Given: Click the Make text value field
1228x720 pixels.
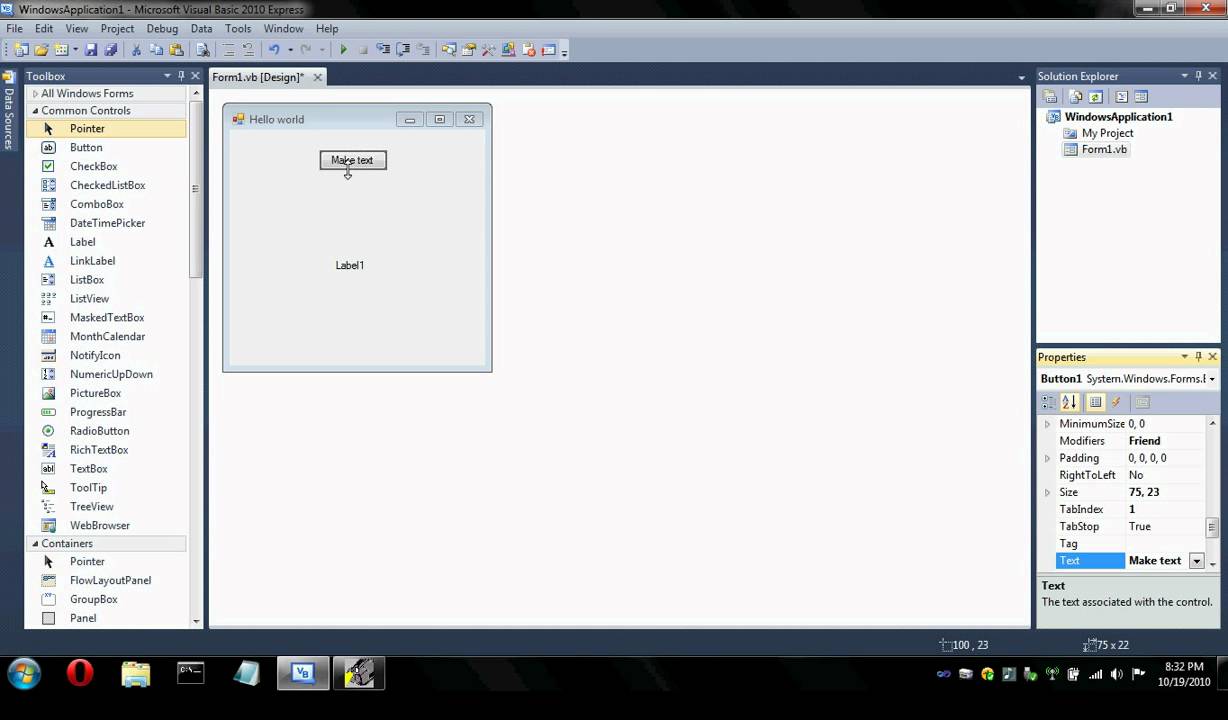Looking at the screenshot, I should coord(1156,561).
